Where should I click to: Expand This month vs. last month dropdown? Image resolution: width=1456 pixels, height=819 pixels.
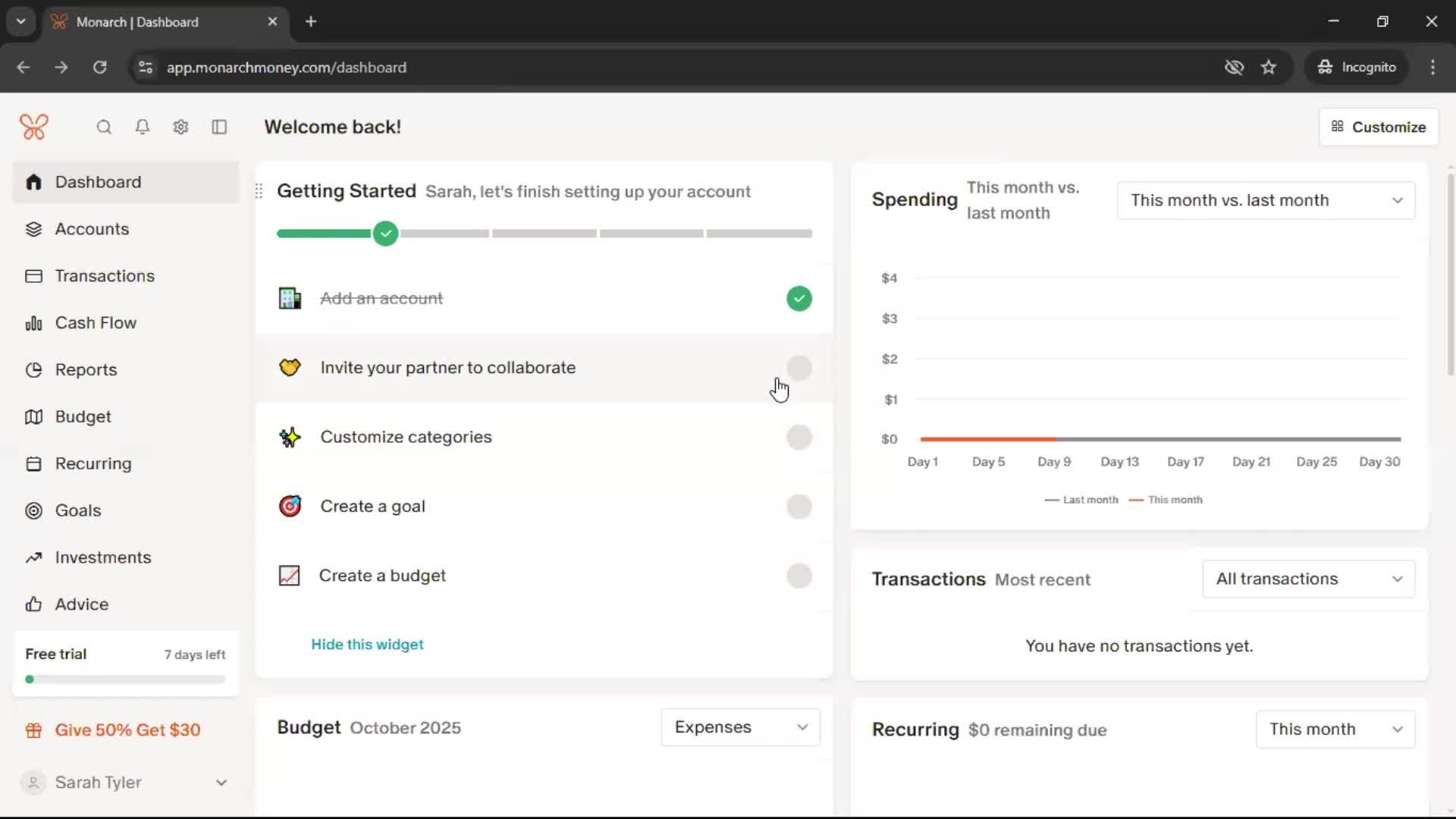tap(1266, 200)
